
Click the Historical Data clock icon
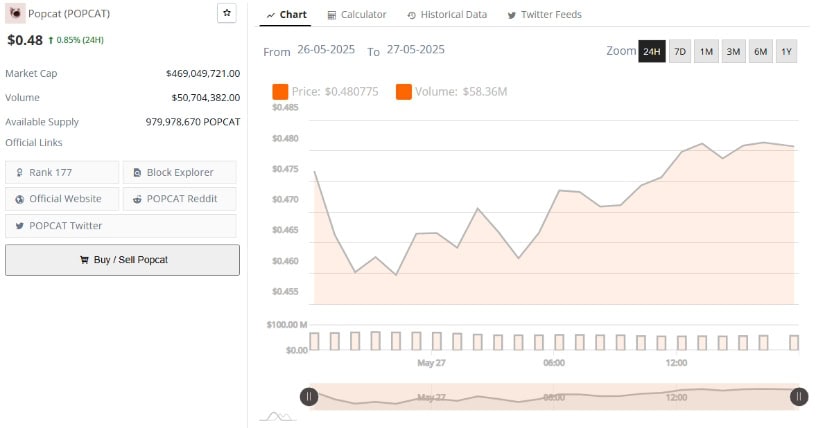[411, 15]
